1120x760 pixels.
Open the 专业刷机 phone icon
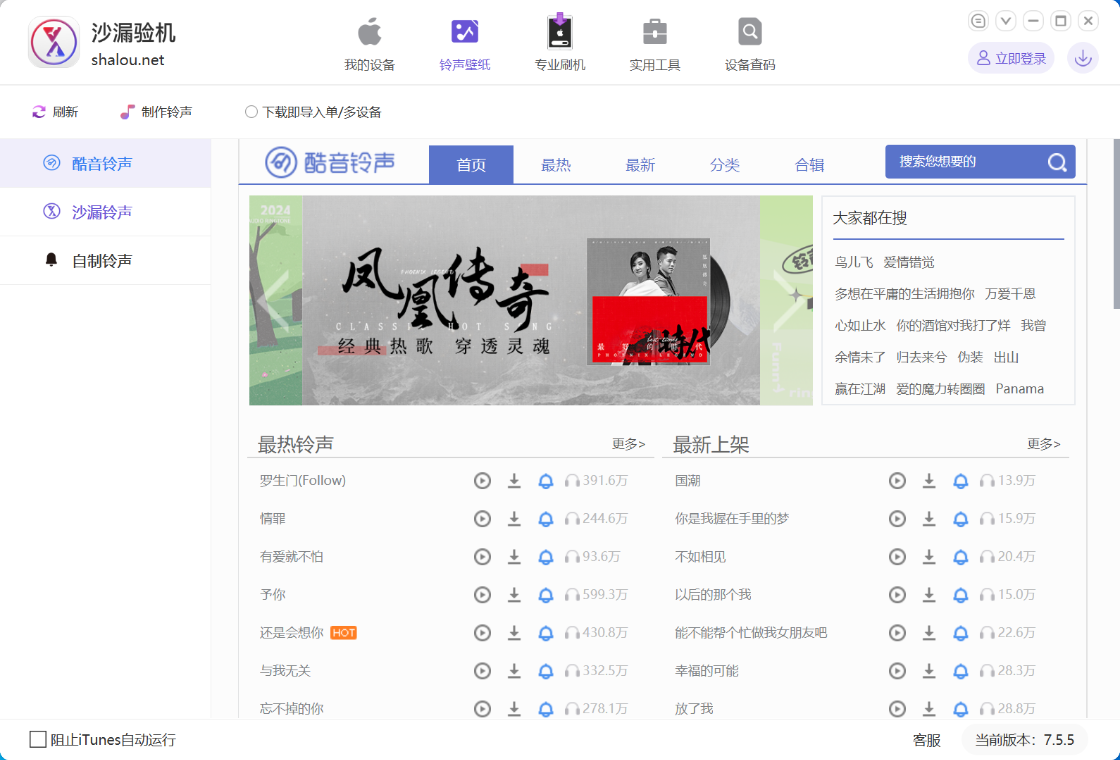(x=559, y=44)
